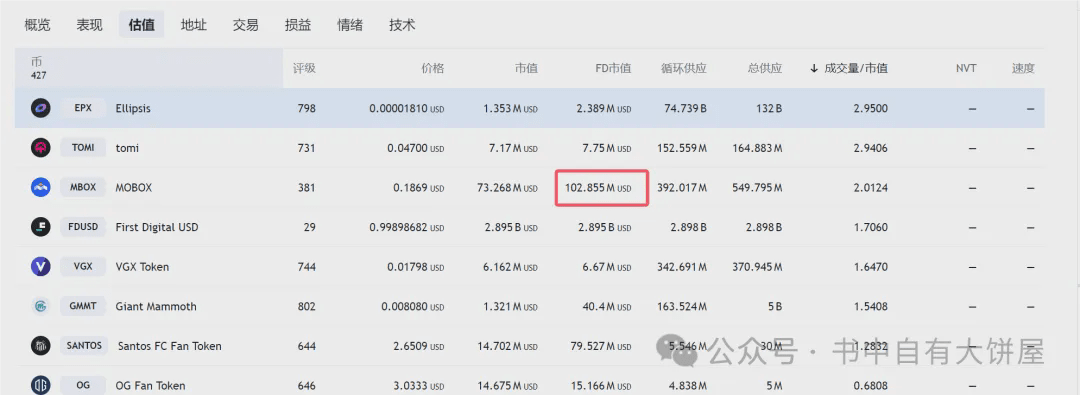Open the Giant Mammoth name
This screenshot has height=395, width=1080.
click(156, 306)
